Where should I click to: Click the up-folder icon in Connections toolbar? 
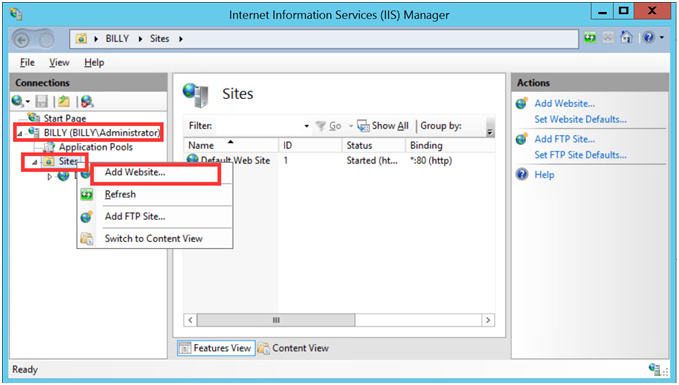(64, 101)
